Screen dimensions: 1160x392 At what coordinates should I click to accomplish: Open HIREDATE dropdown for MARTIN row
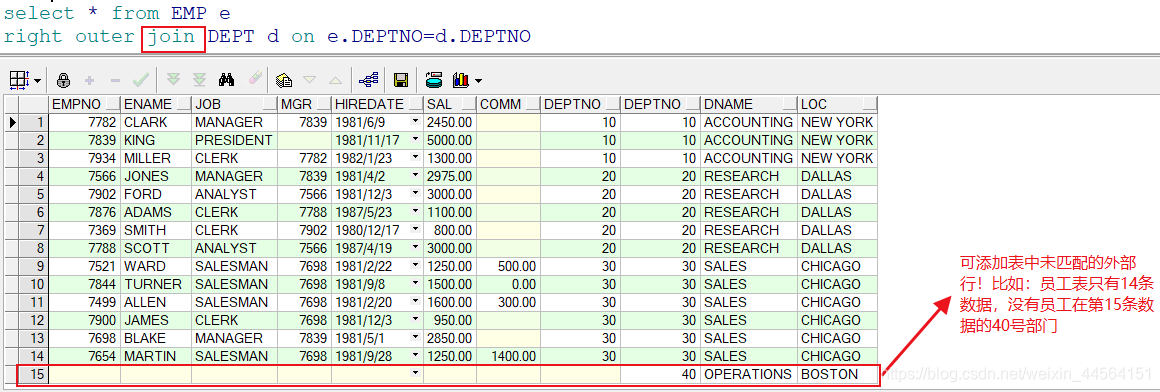point(415,356)
